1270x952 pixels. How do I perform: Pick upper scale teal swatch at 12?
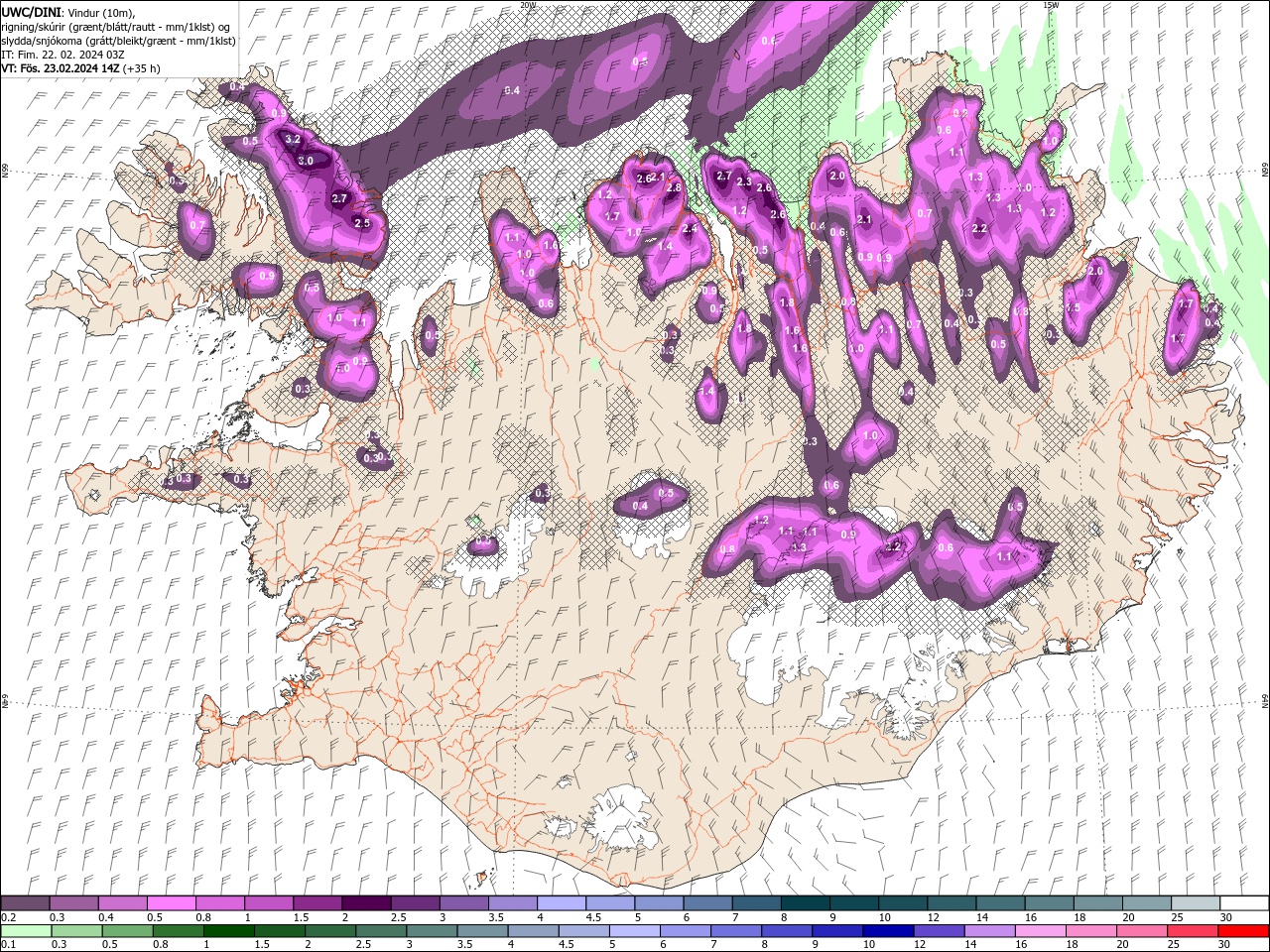click(x=952, y=903)
